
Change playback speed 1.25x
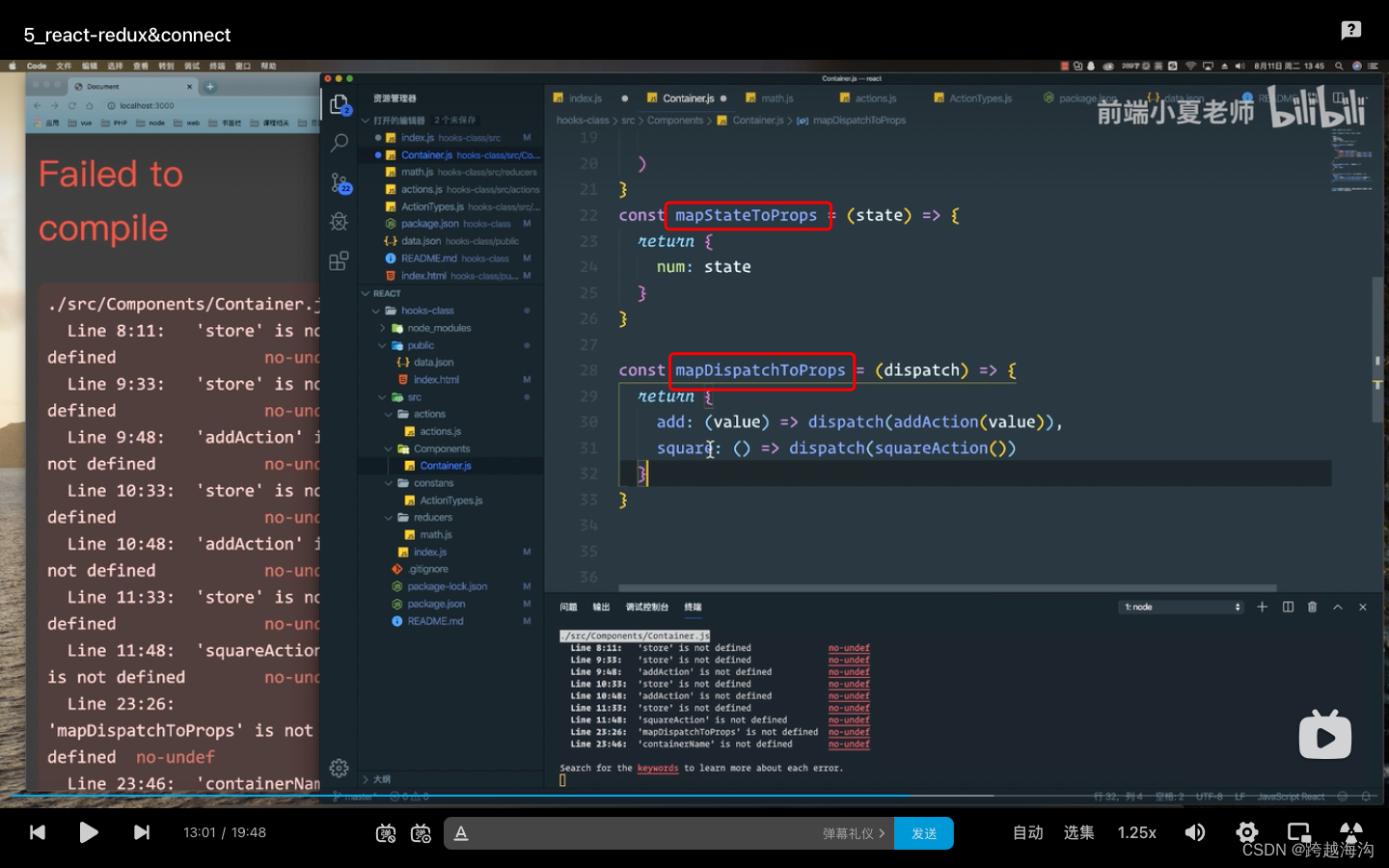pos(1136,832)
